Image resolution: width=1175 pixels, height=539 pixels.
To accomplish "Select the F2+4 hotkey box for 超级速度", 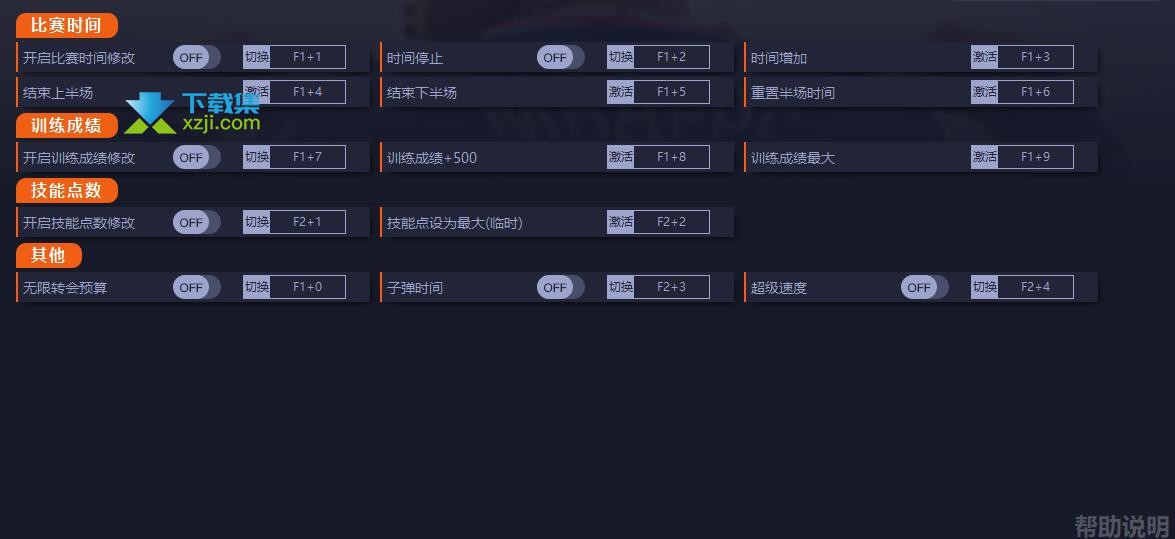I will 1036,287.
